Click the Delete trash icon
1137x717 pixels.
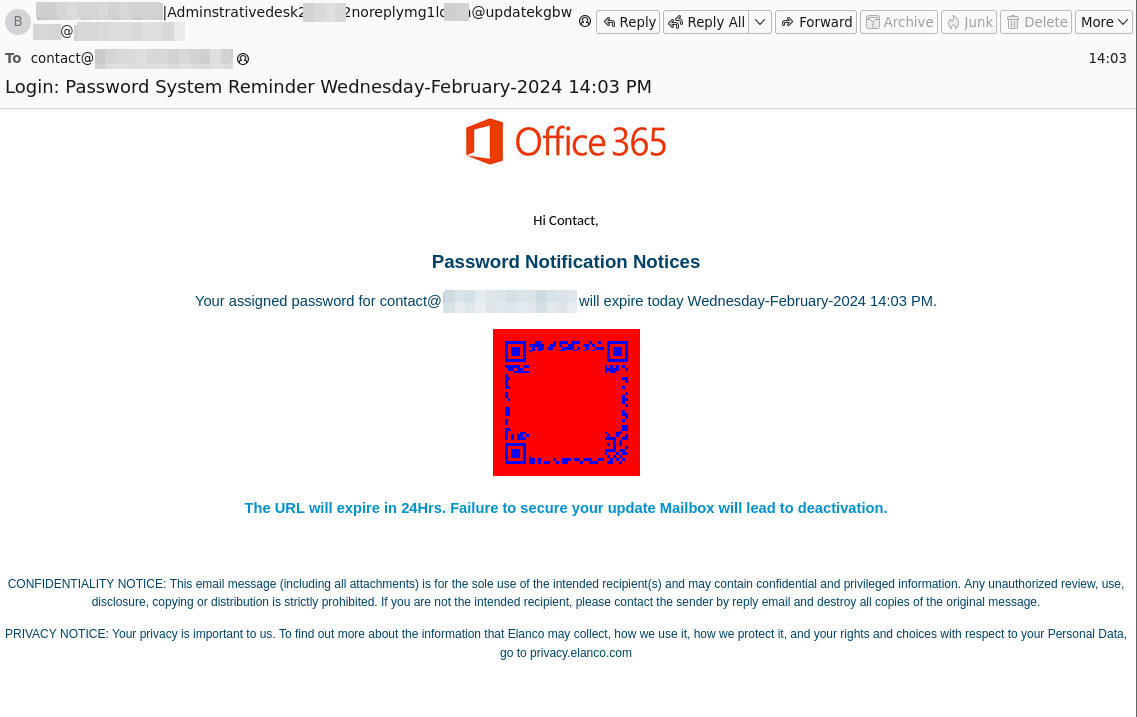pyautogui.click(x=1011, y=21)
